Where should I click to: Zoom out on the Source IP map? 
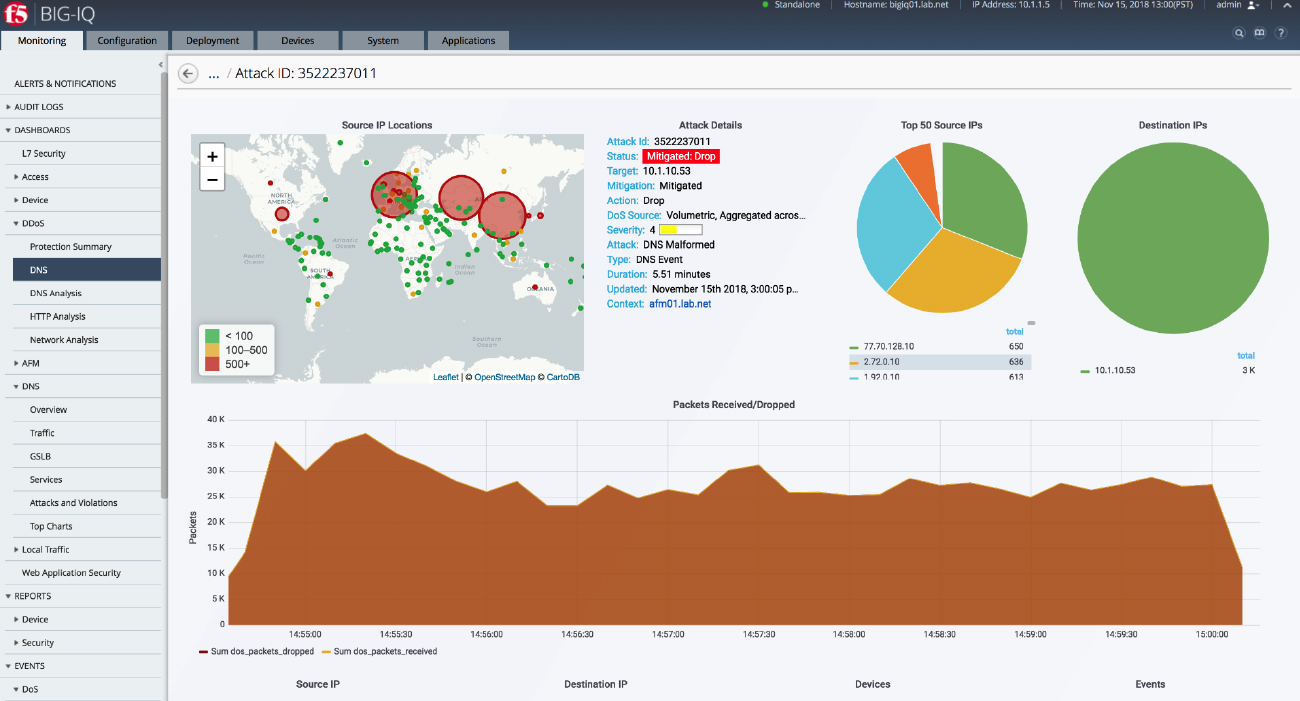(x=212, y=180)
